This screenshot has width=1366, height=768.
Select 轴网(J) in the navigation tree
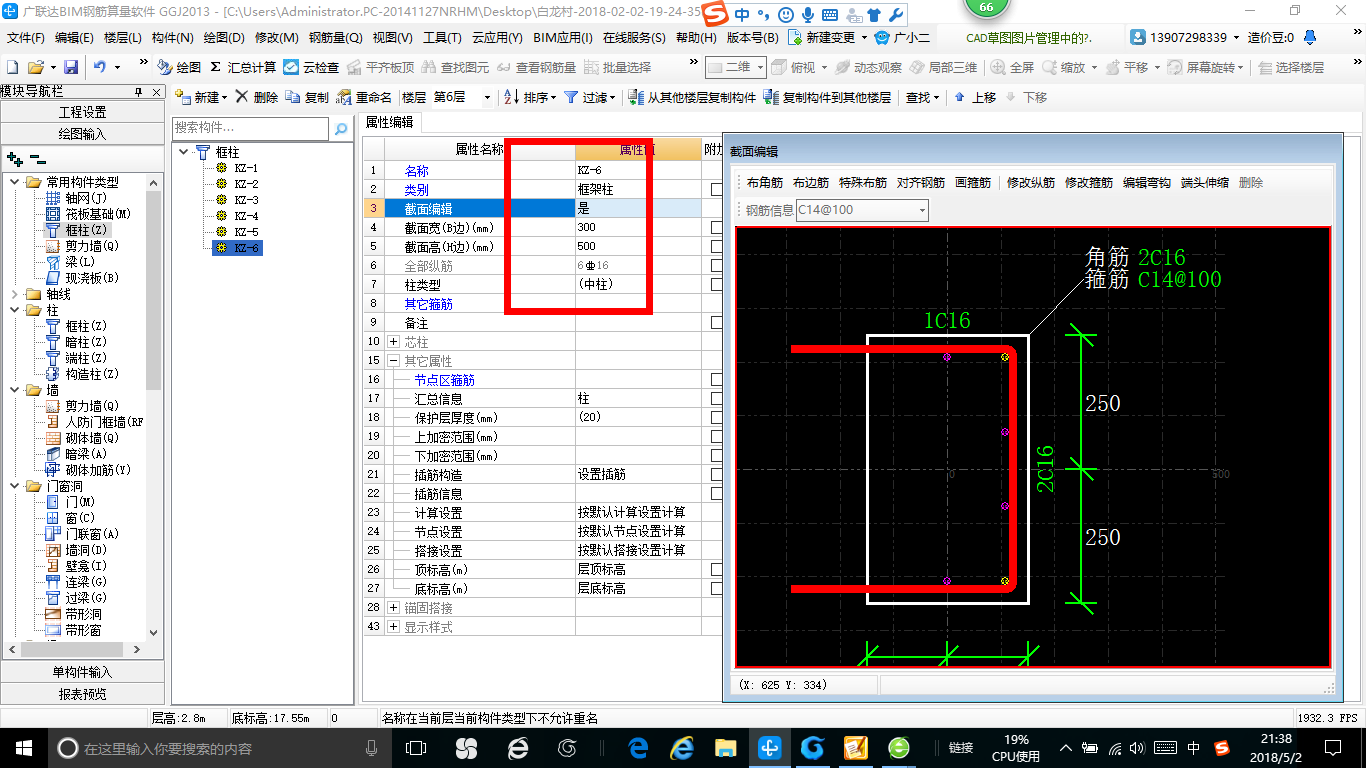click(x=78, y=198)
